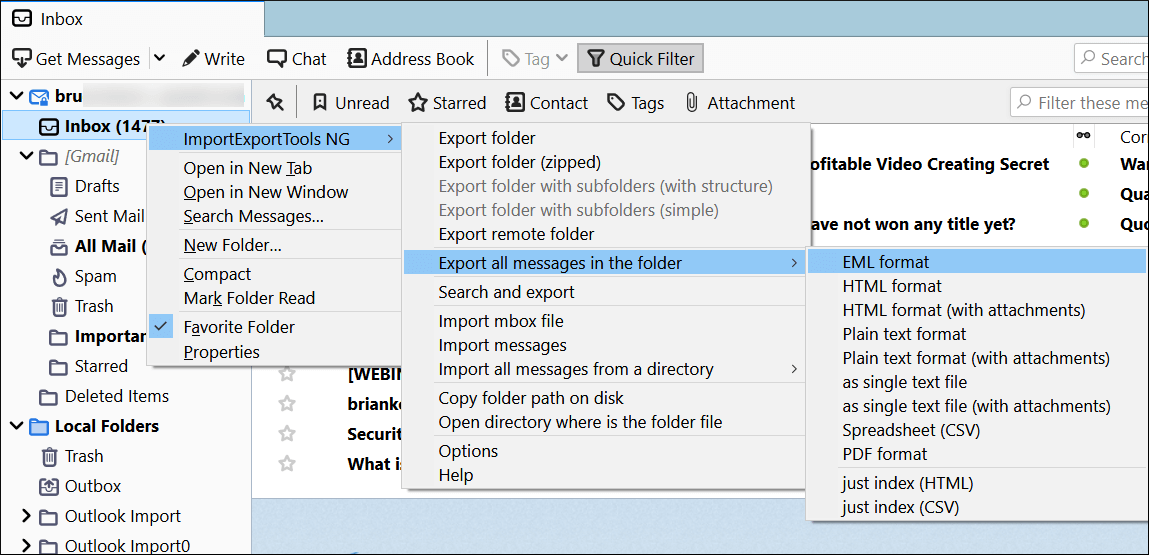Select Import mbox file

(x=500, y=321)
